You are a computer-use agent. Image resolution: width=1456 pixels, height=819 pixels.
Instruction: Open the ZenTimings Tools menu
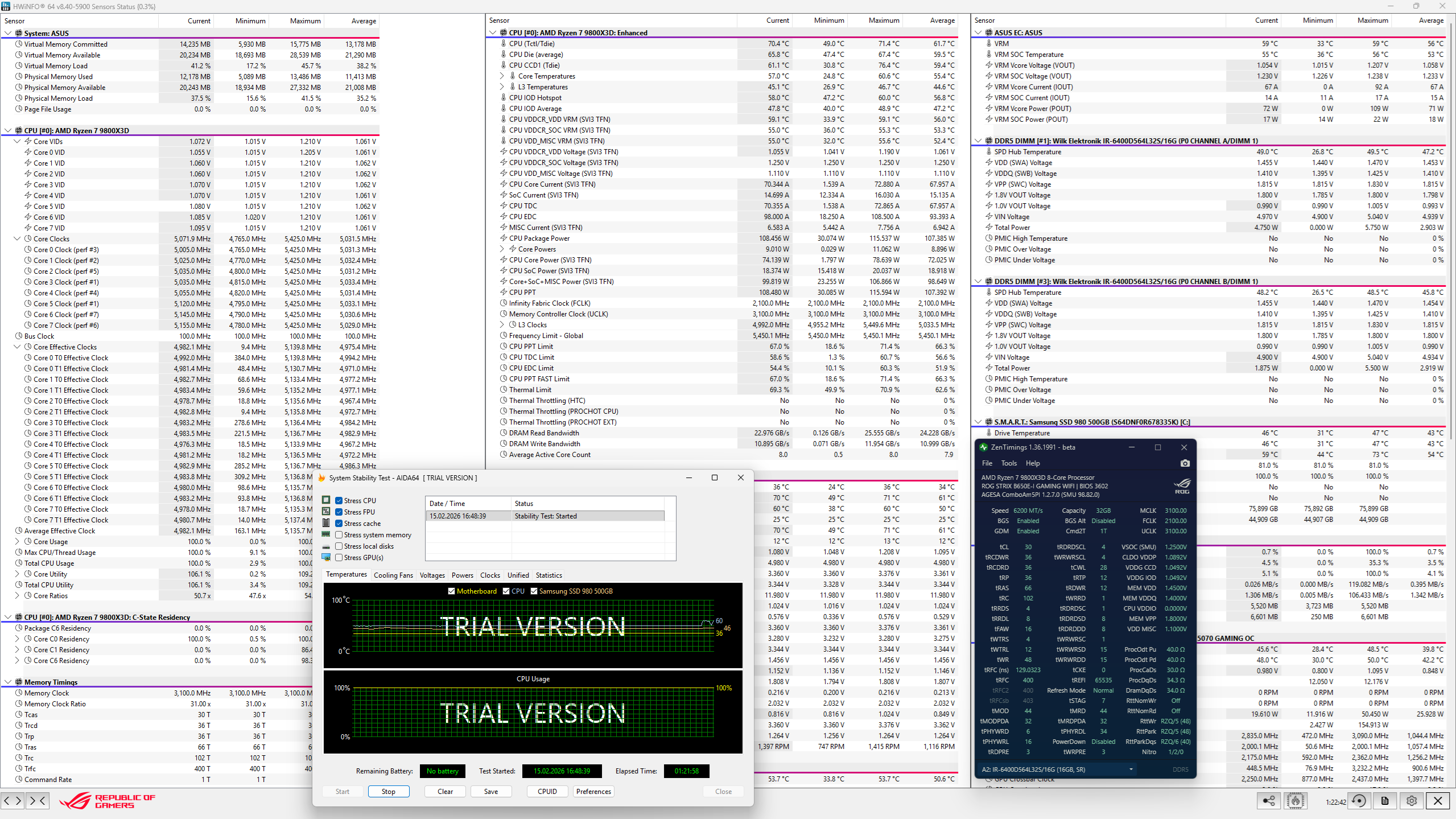pyautogui.click(x=1008, y=463)
